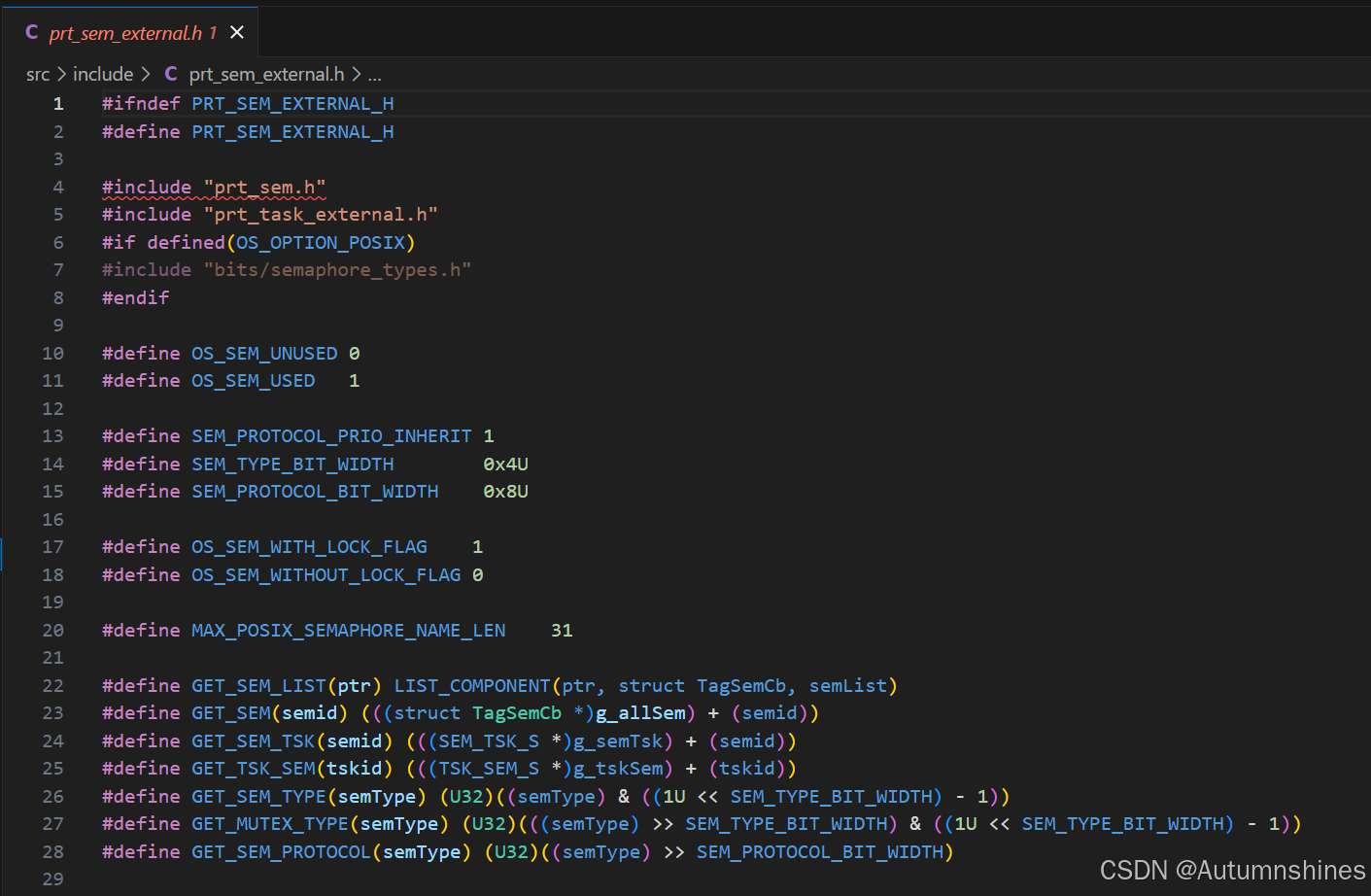This screenshot has height=896, width=1371.
Task: Click SEM_PROTOCOL_BIT_WIDTH on line 28
Action: coord(820,852)
